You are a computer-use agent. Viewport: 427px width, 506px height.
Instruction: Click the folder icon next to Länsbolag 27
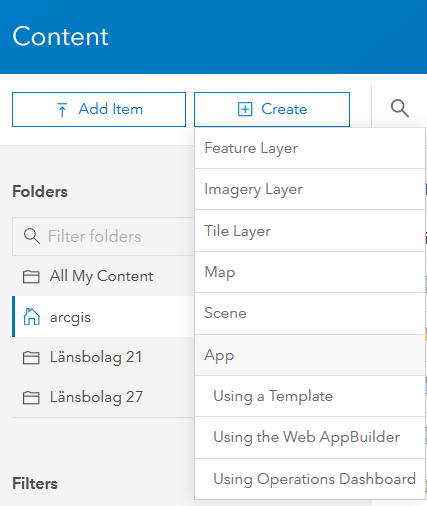pos(31,398)
